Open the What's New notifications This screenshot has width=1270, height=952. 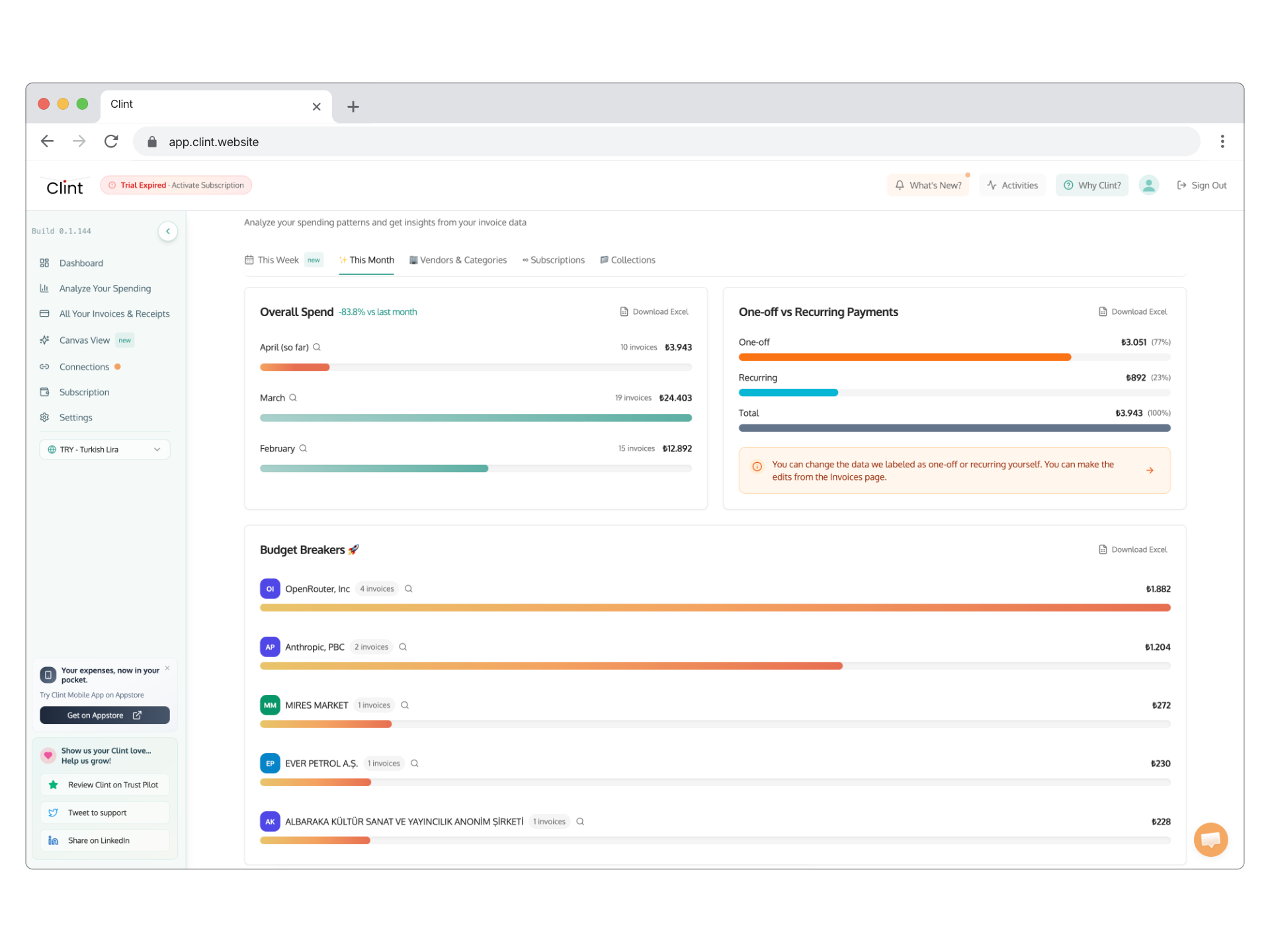click(x=928, y=185)
